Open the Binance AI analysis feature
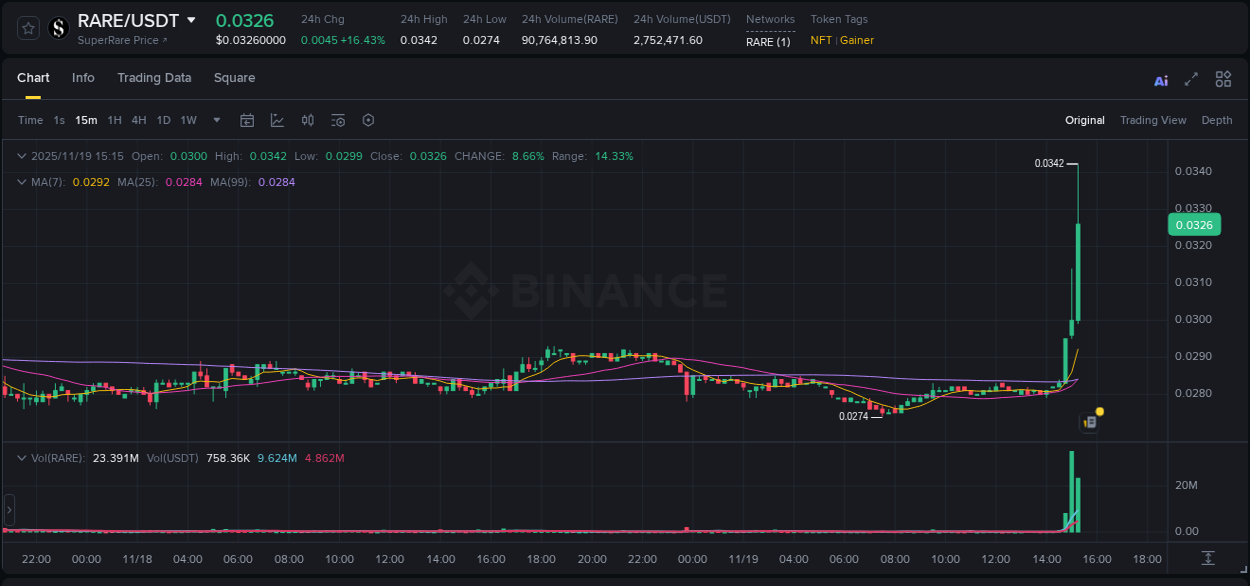The height and width of the screenshot is (586, 1250). click(1160, 79)
